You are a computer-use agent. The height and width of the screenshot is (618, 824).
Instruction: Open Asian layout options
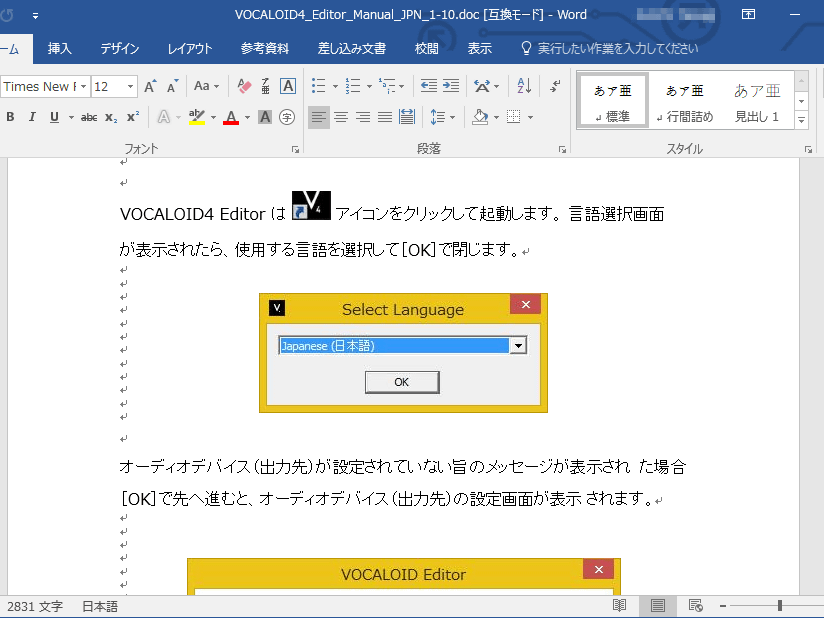482,86
